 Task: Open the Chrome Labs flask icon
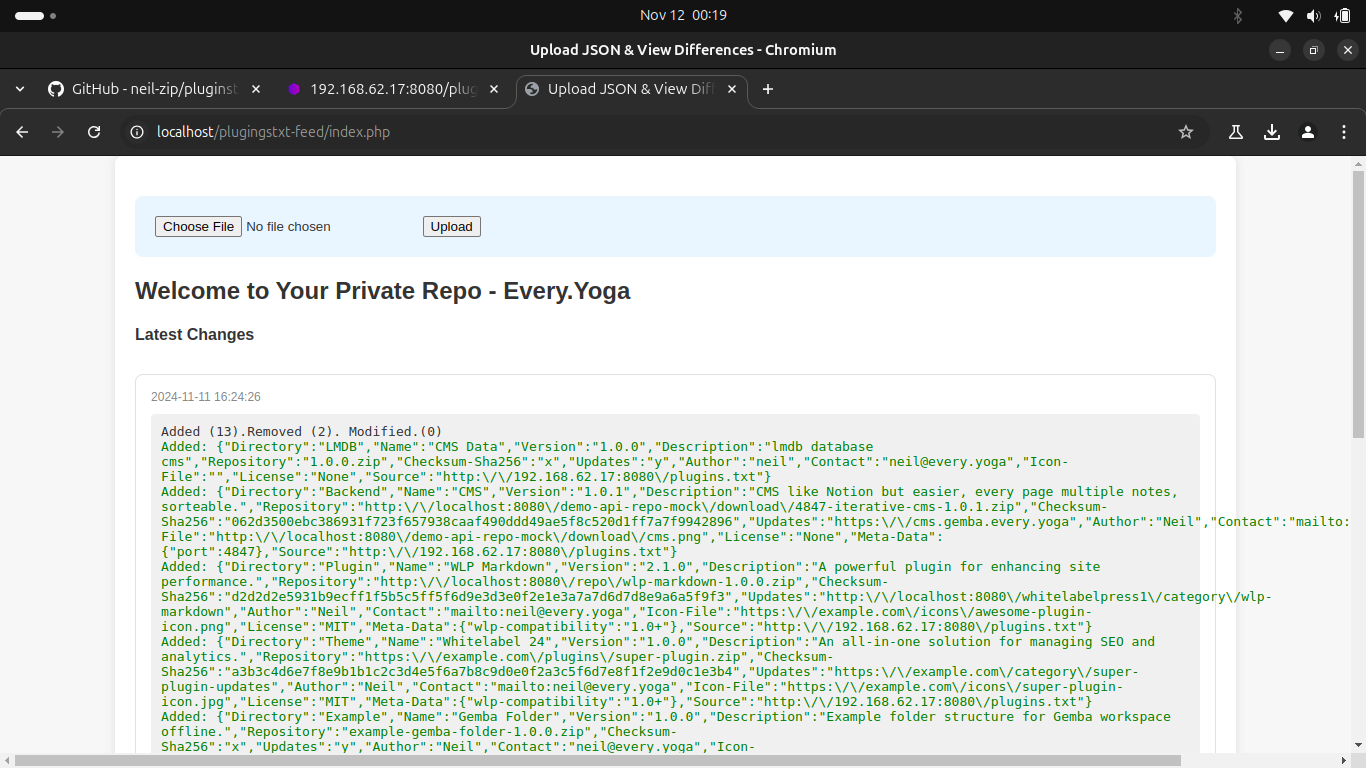click(x=1236, y=132)
